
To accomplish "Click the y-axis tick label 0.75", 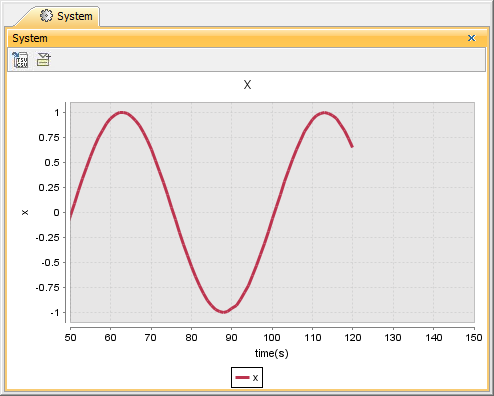I will 49,137.
